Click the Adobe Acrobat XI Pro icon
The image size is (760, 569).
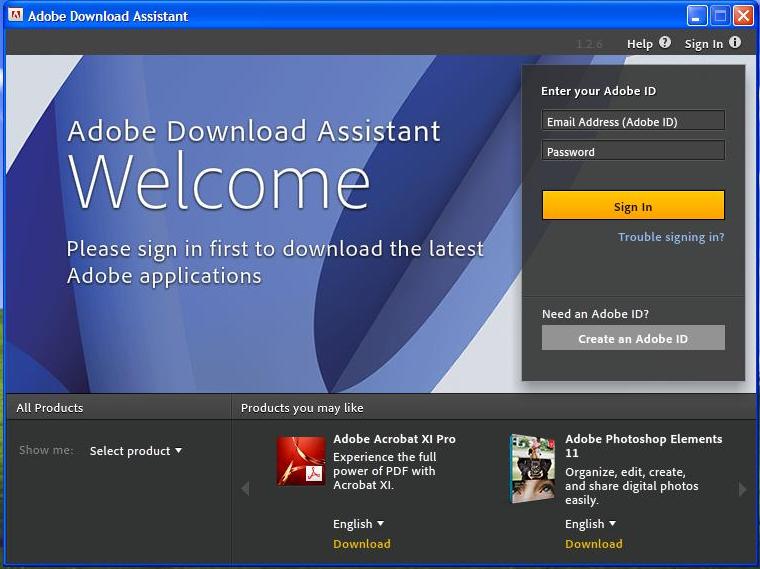pos(301,461)
